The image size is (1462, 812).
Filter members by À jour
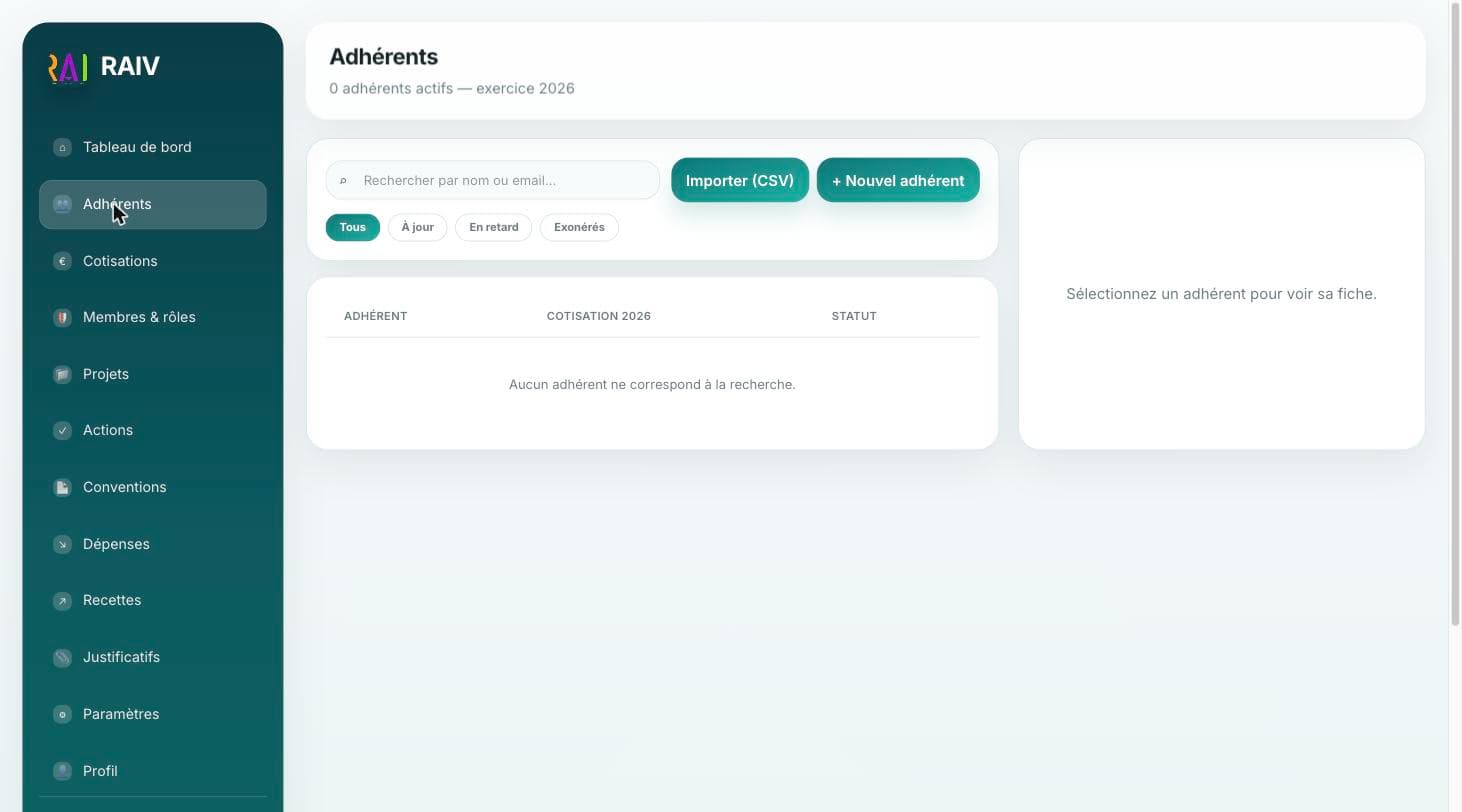tap(417, 227)
